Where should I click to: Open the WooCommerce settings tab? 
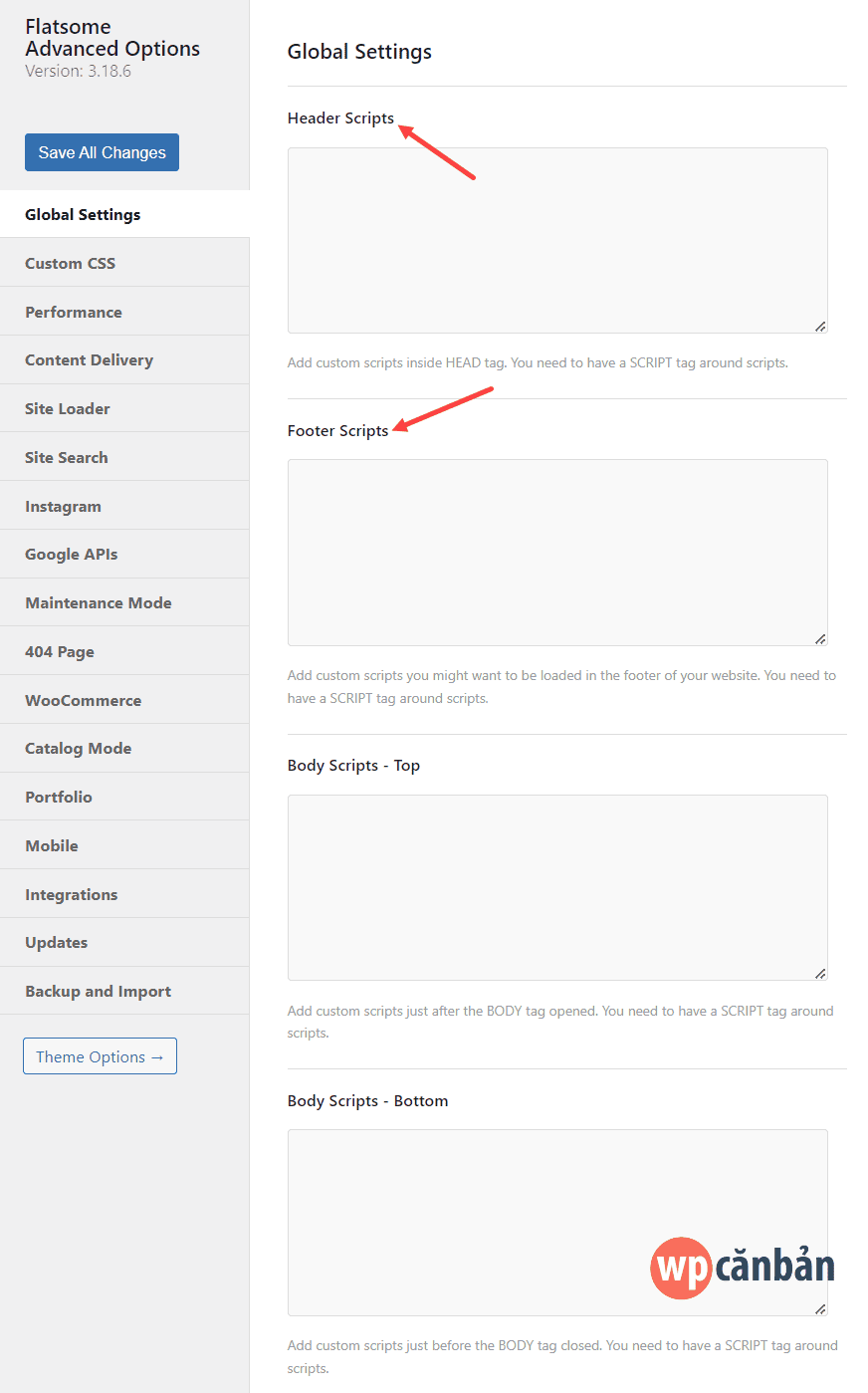(x=83, y=700)
